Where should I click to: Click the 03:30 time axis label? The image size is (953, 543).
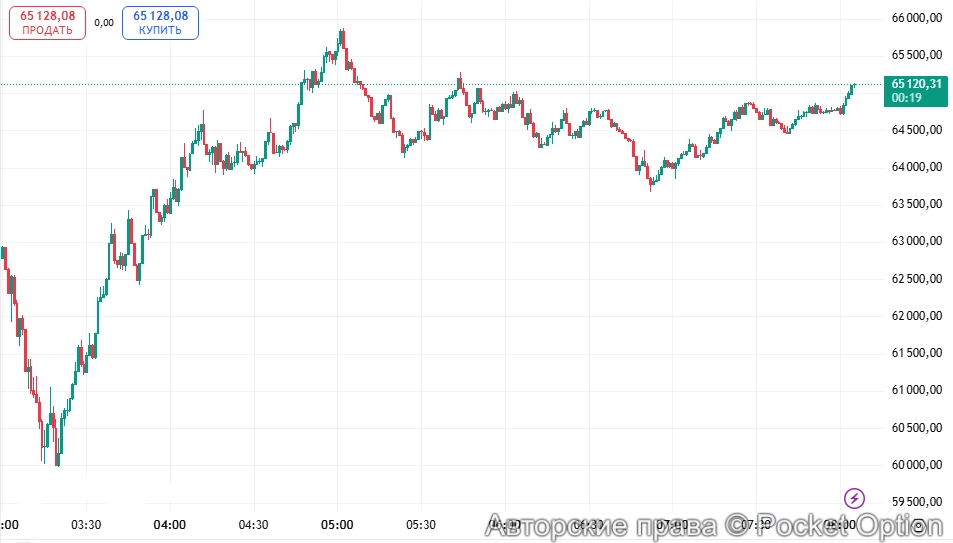[86, 524]
